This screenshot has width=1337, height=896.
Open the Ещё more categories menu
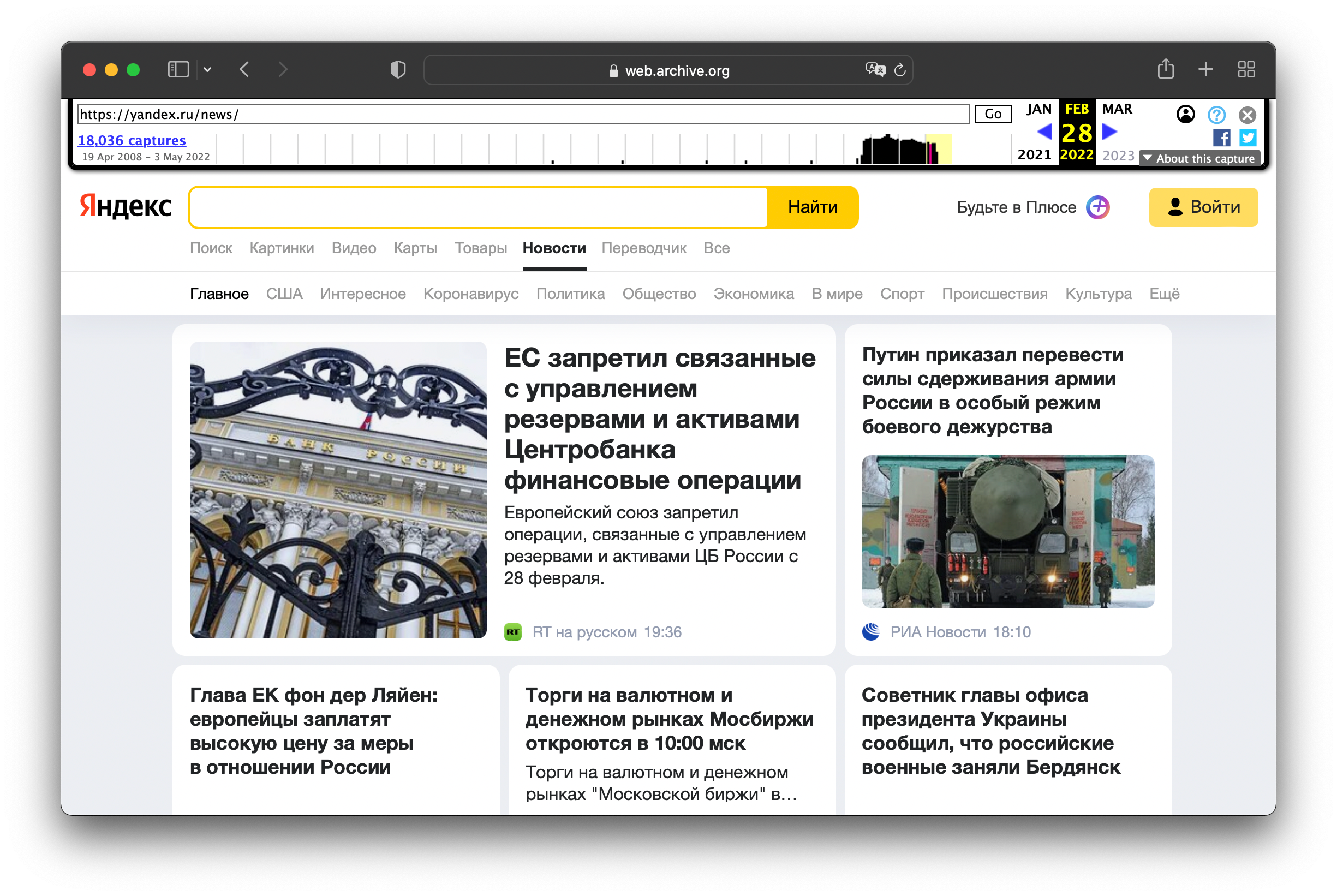click(1164, 294)
